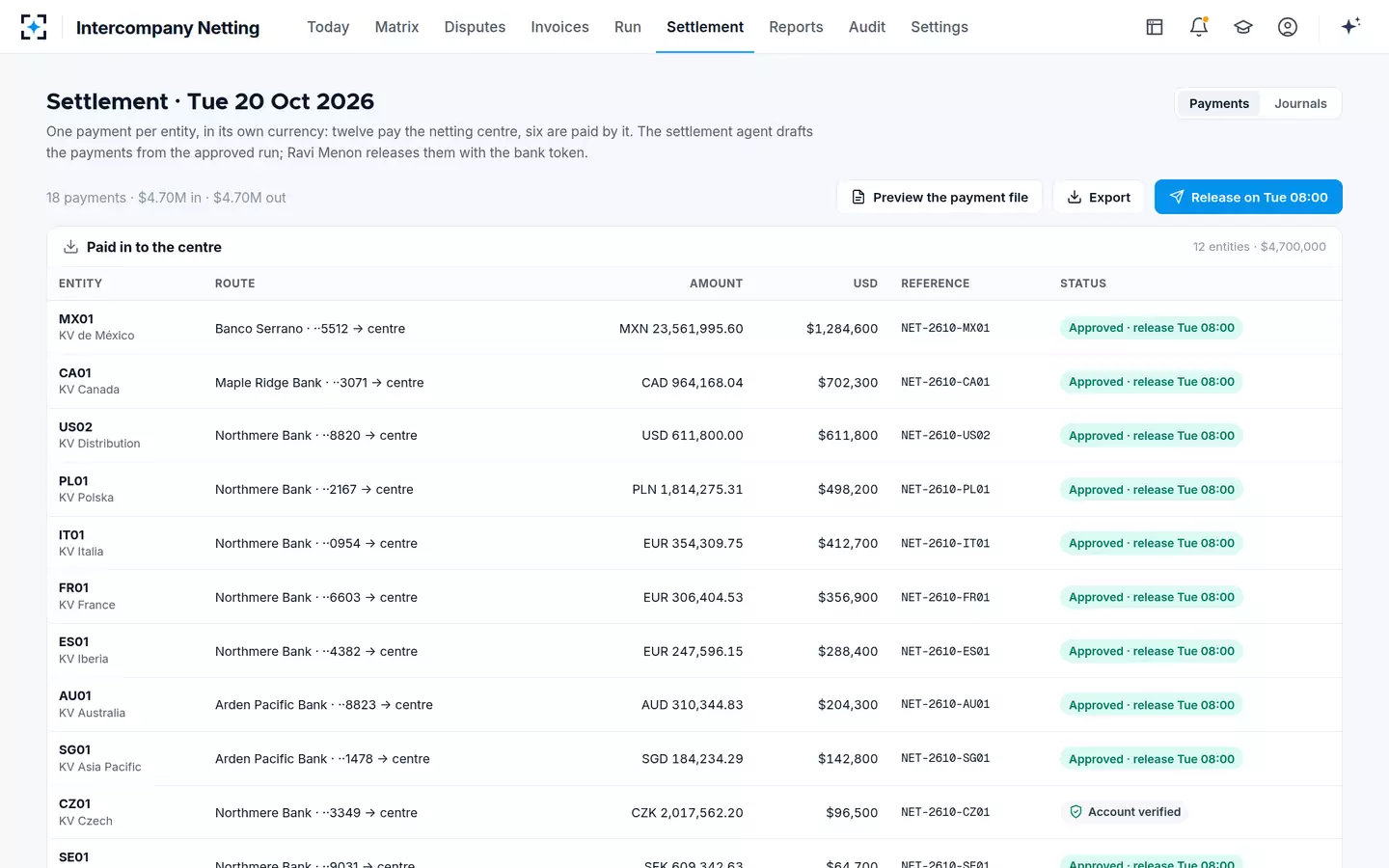The height and width of the screenshot is (868, 1389).
Task: Go to the Today tab
Action: click(x=328, y=27)
